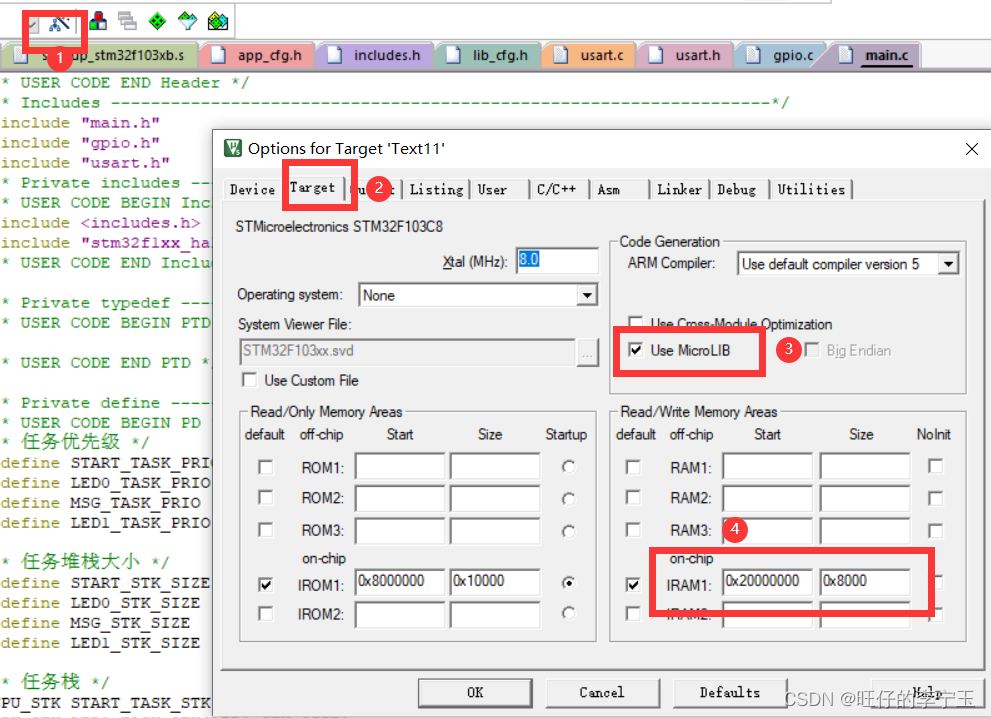The height and width of the screenshot is (718, 991).
Task: Click the Cancel button
Action: [x=602, y=693]
